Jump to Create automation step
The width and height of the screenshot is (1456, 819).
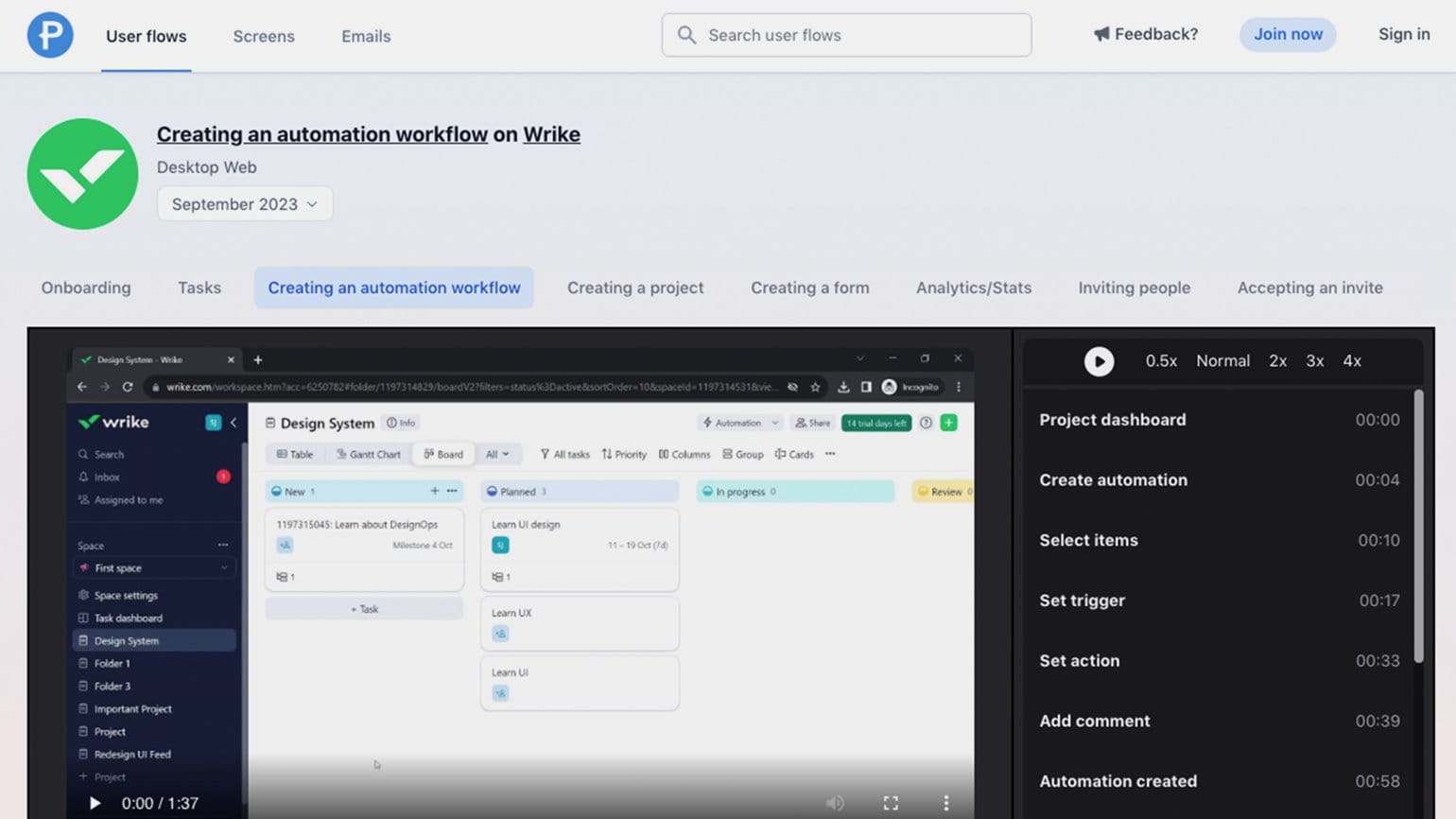click(1219, 480)
